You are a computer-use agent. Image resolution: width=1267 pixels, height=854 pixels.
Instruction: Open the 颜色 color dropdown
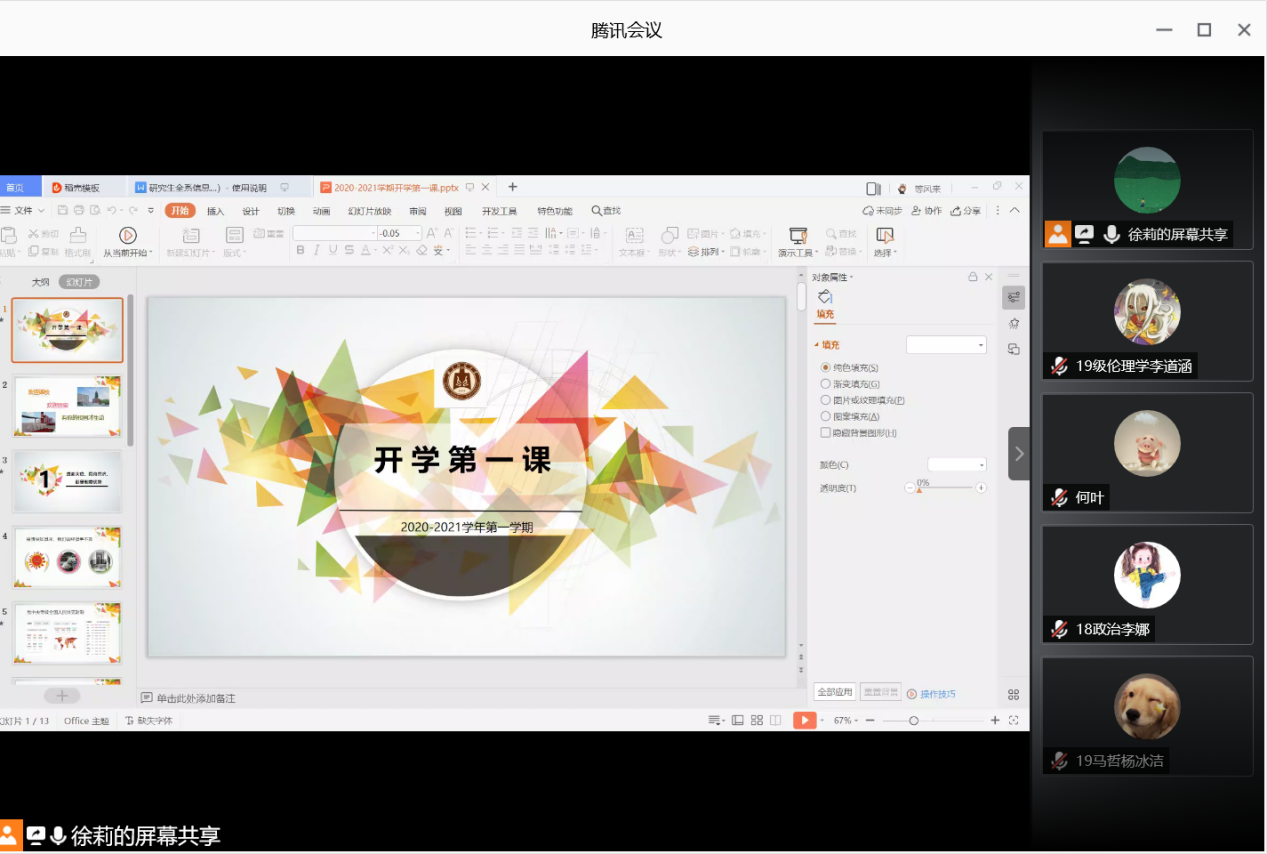pyautogui.click(x=957, y=465)
